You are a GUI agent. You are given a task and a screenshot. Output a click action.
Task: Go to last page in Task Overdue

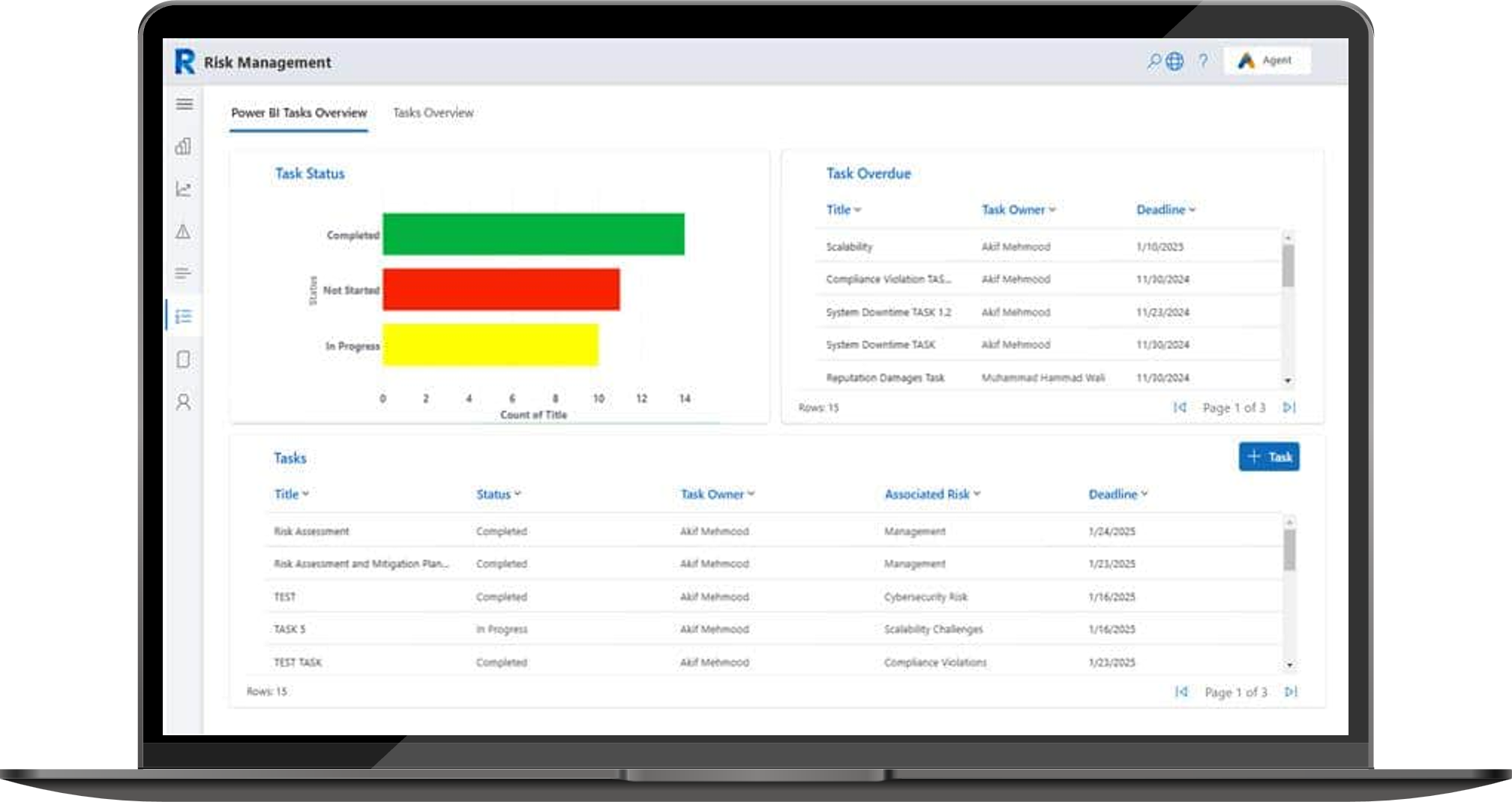pyautogui.click(x=1289, y=407)
